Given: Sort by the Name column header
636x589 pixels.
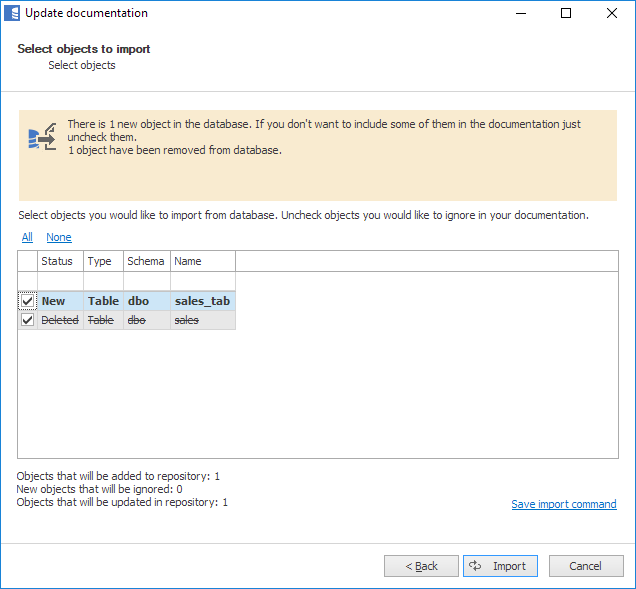Looking at the screenshot, I should tap(202, 261).
